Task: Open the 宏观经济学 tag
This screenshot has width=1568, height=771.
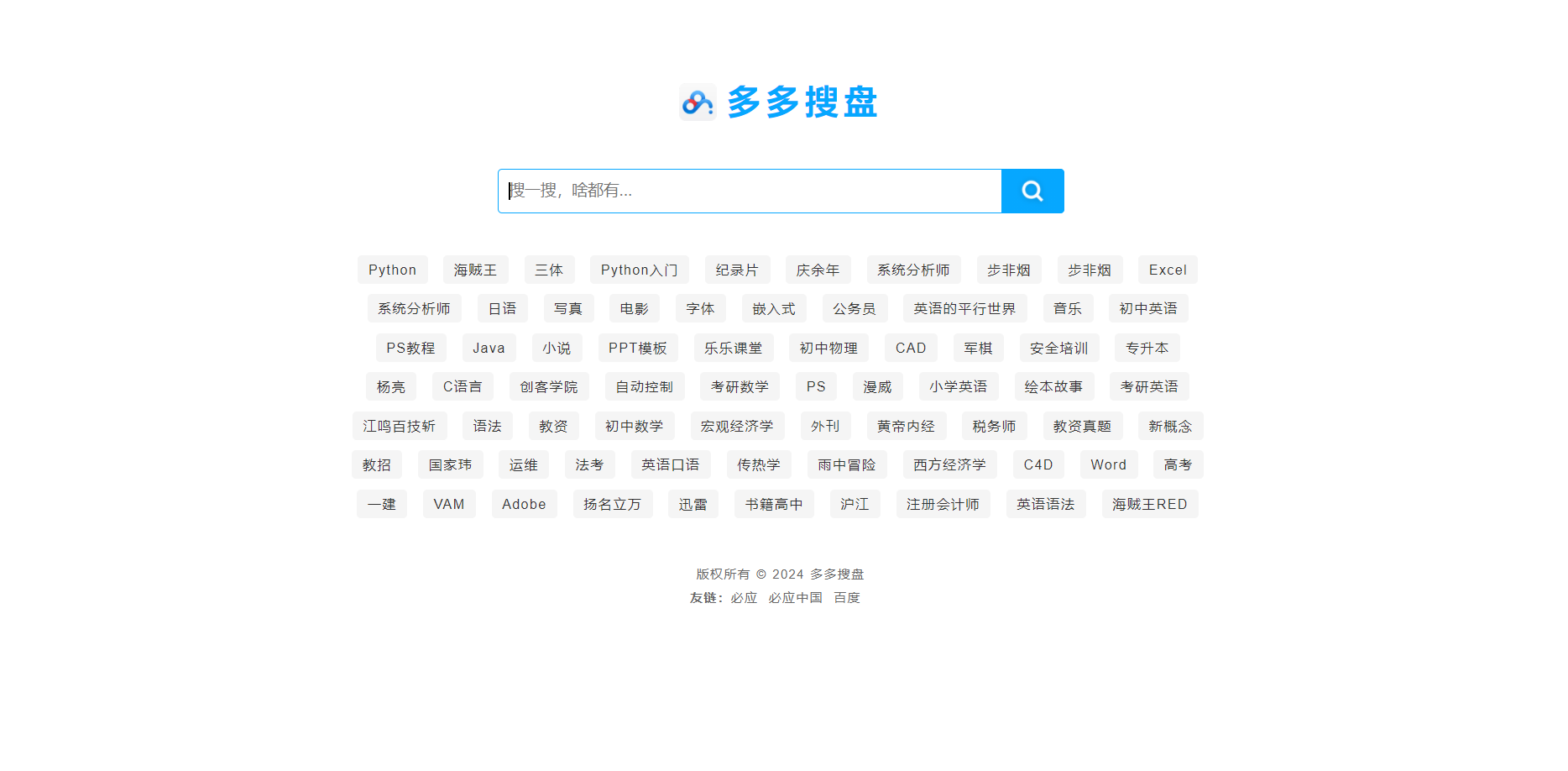Action: tap(737, 426)
